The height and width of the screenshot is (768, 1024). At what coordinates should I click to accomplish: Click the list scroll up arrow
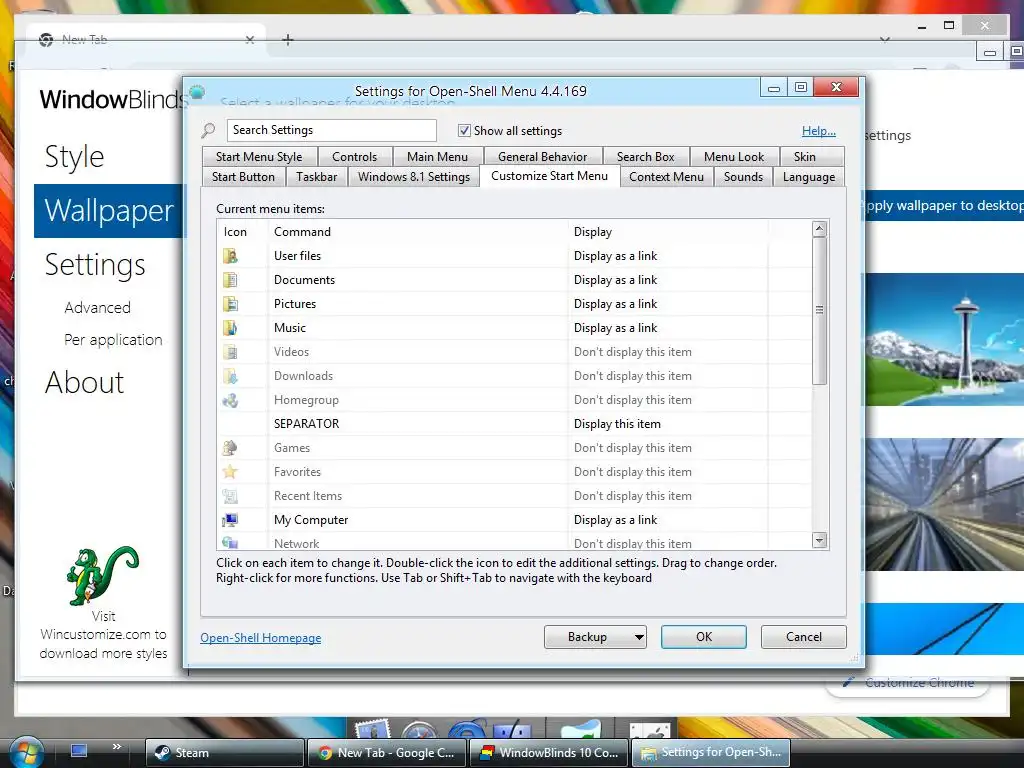pos(820,229)
